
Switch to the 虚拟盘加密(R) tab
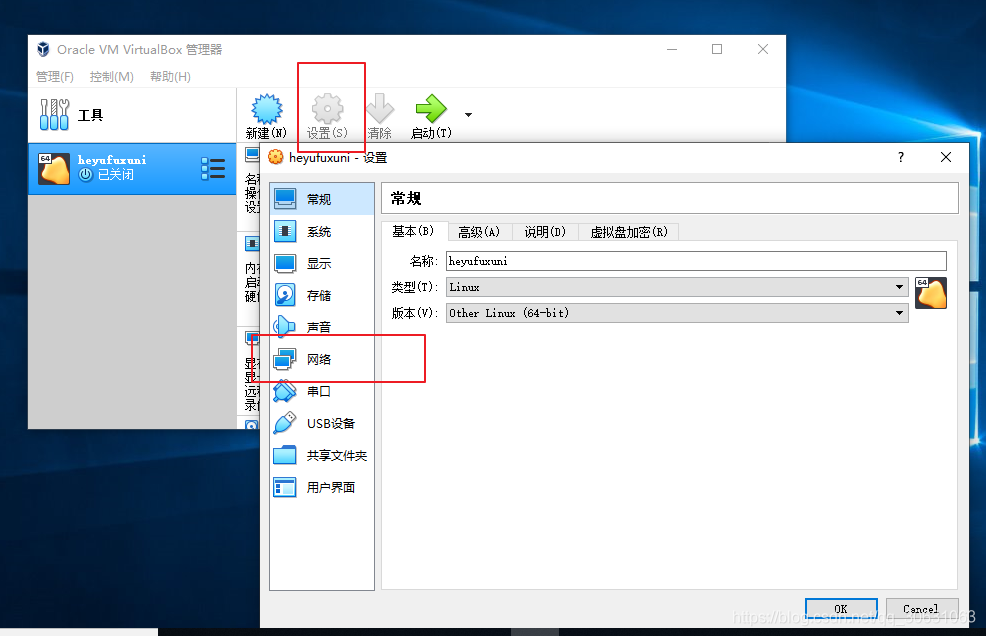click(x=629, y=232)
